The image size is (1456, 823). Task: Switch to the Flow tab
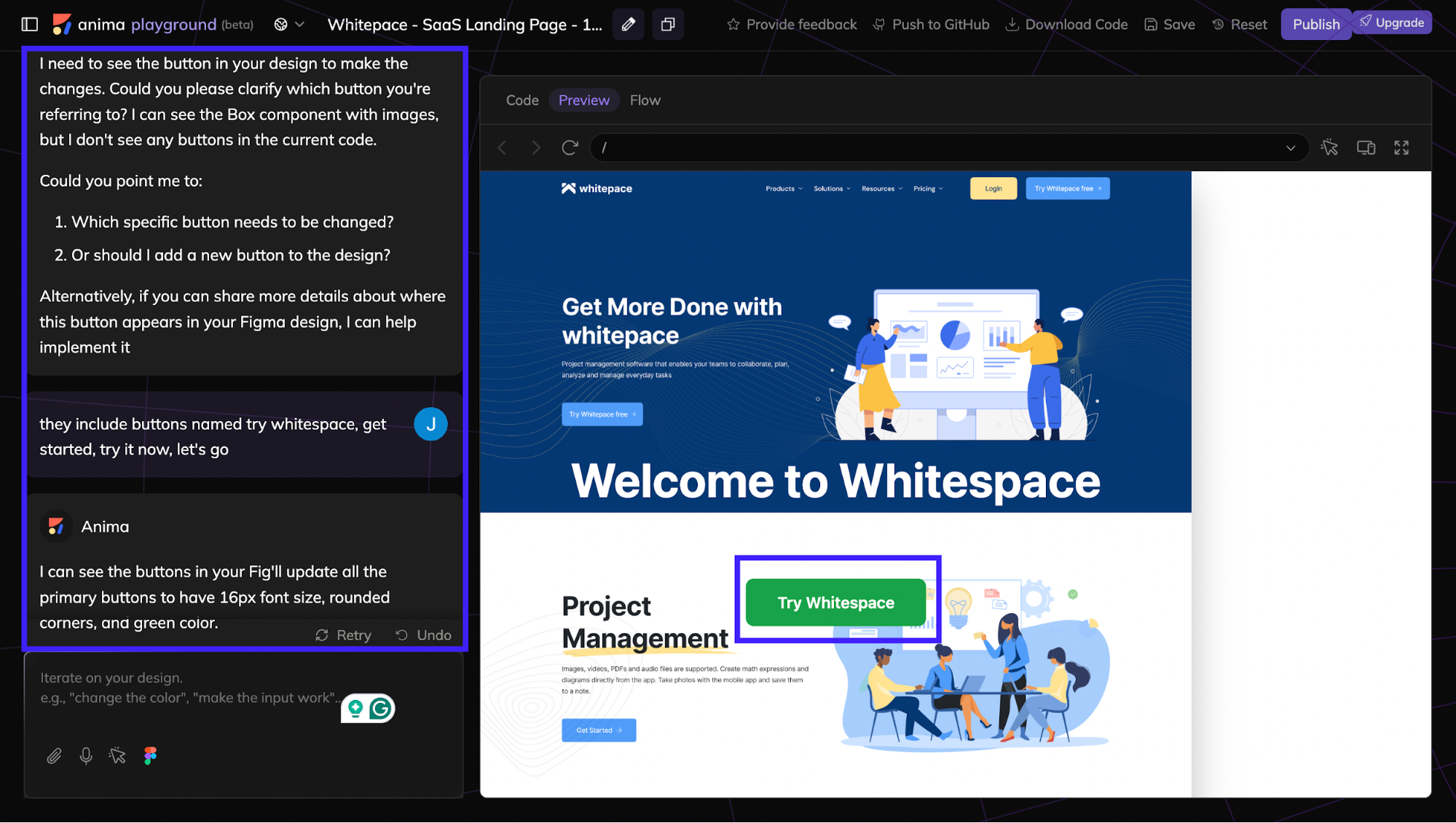coord(645,101)
